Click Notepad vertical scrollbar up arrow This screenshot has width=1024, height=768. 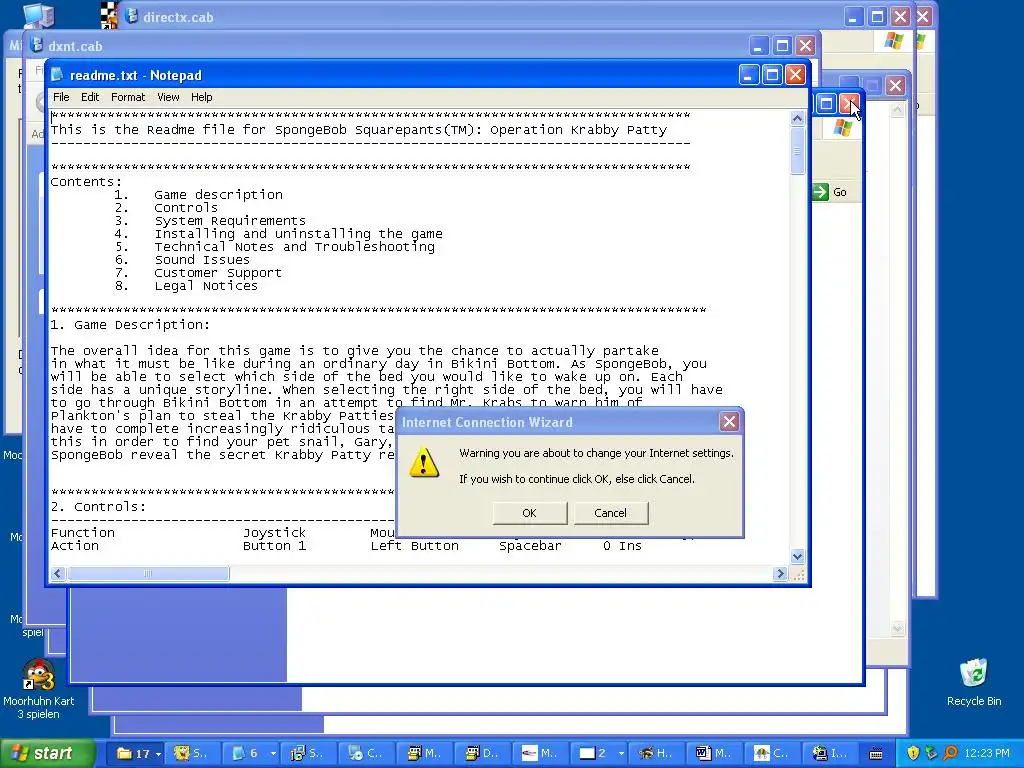[797, 118]
